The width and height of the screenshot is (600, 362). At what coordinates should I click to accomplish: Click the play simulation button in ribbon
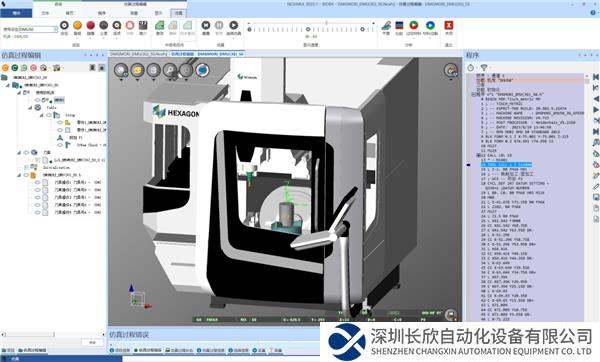coord(233,25)
